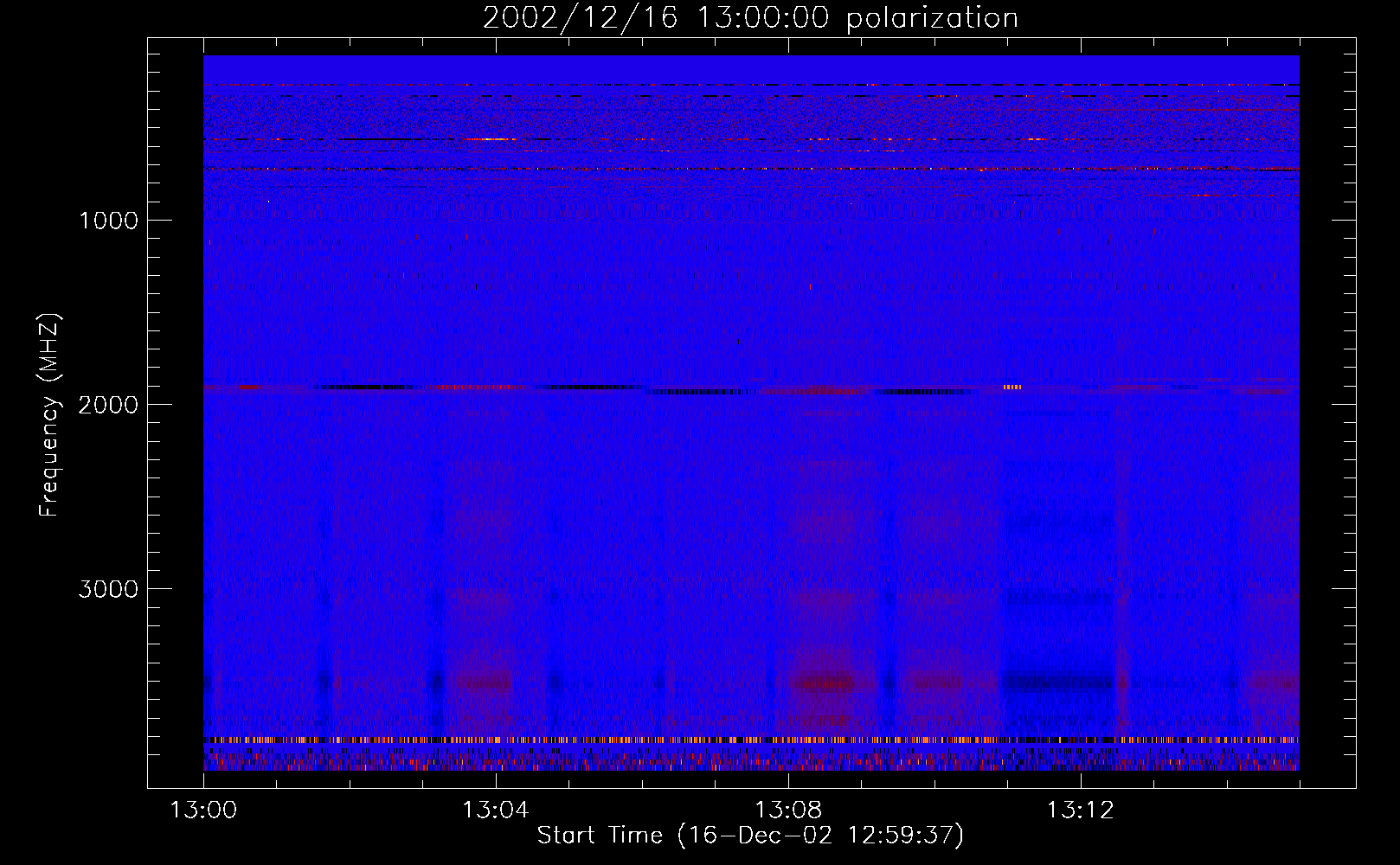Click the 3000 frequency tick label

108,589
